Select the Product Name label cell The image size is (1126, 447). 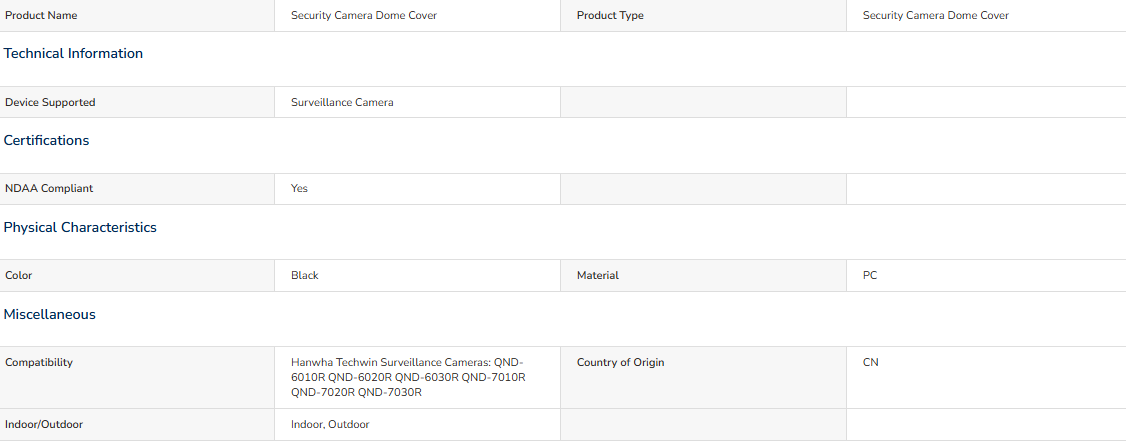[137, 15]
